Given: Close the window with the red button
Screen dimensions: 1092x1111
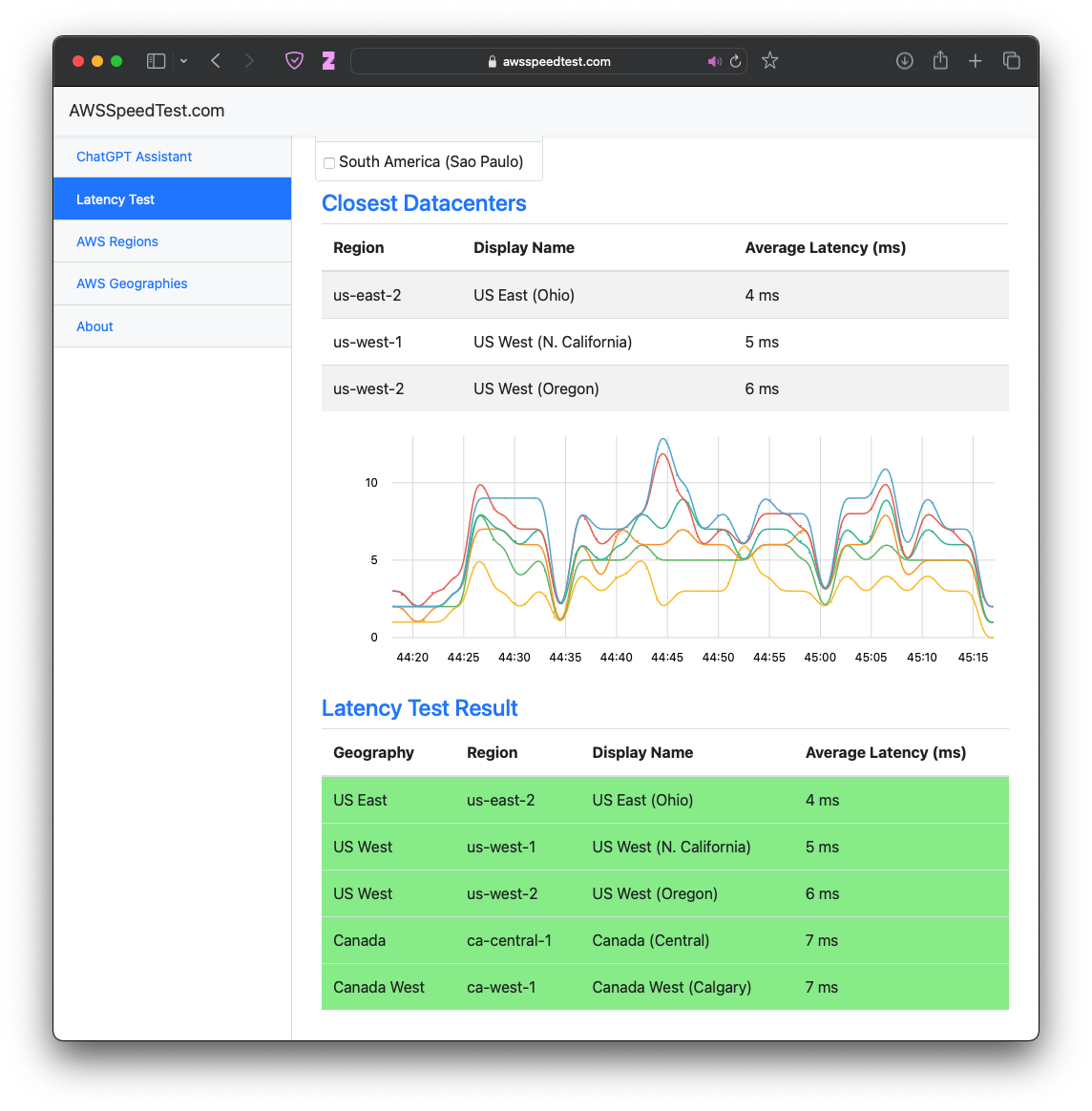Looking at the screenshot, I should [x=78, y=61].
